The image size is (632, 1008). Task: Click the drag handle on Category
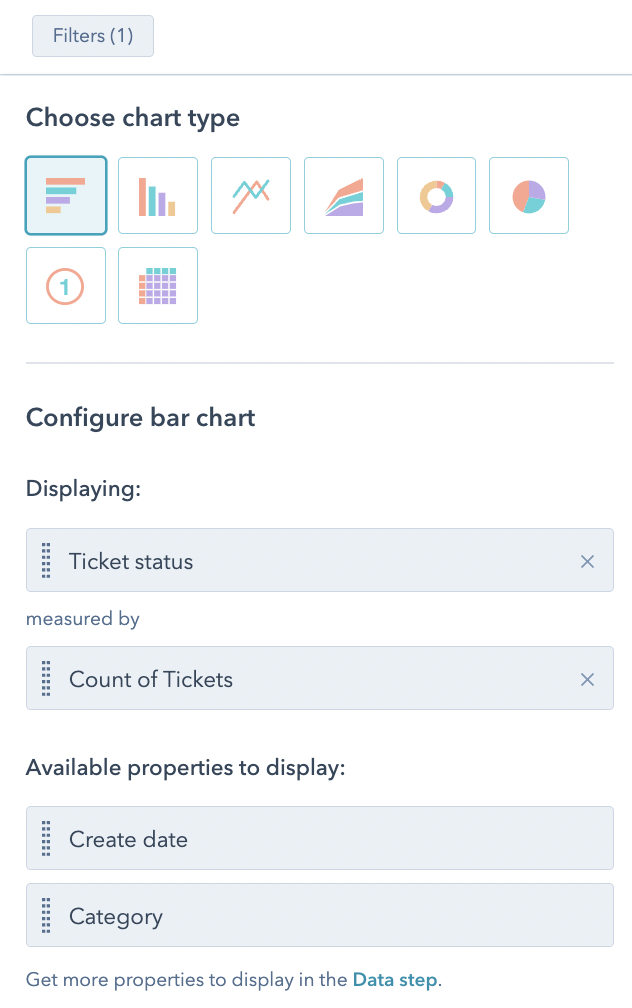pos(45,916)
